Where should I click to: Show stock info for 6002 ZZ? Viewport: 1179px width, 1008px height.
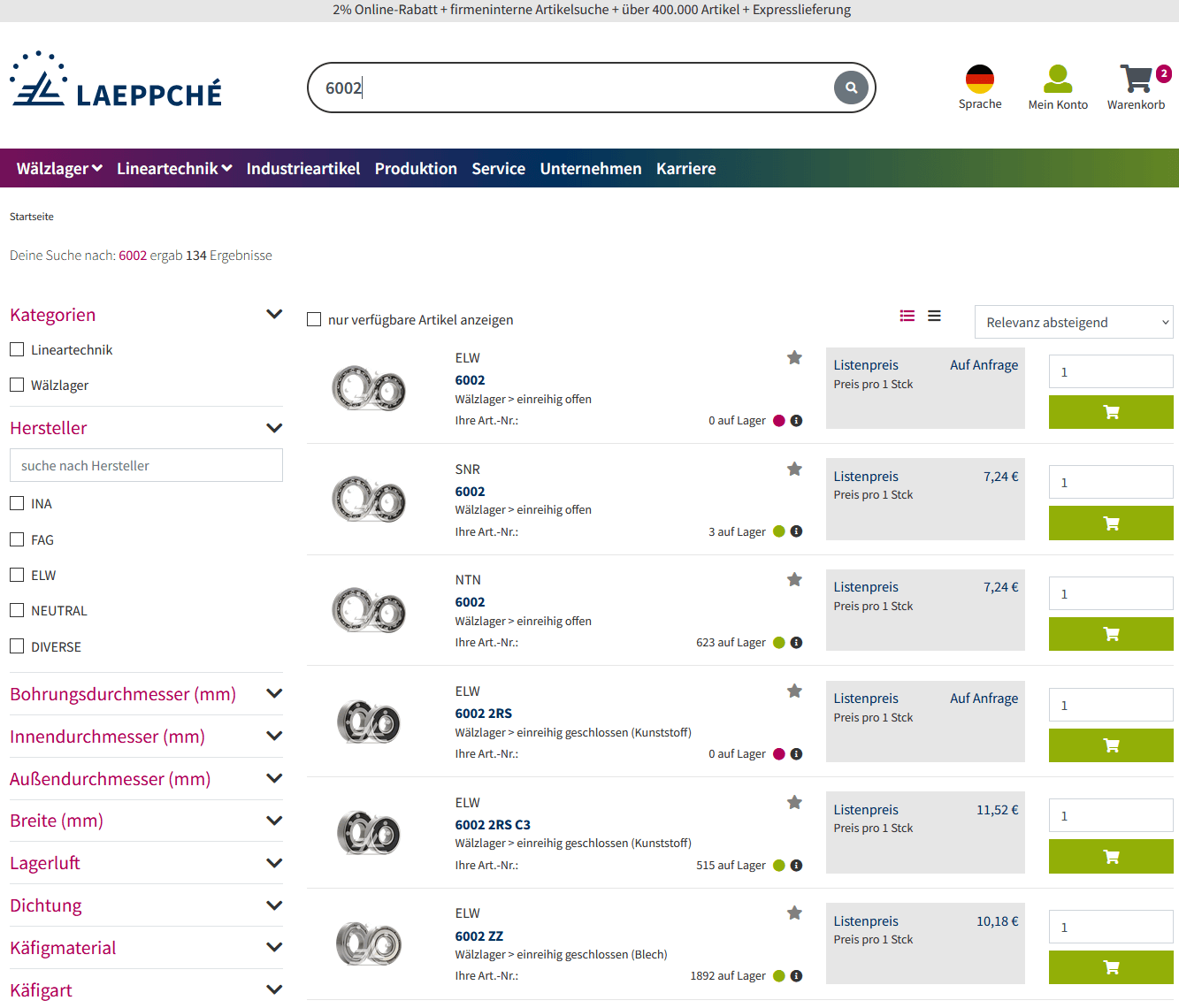tap(796, 976)
